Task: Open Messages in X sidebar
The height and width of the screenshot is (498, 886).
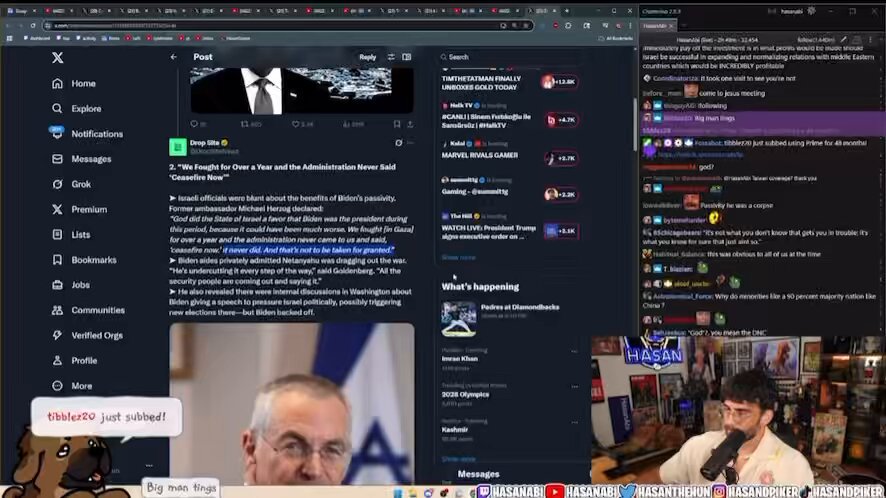Action: [81, 159]
